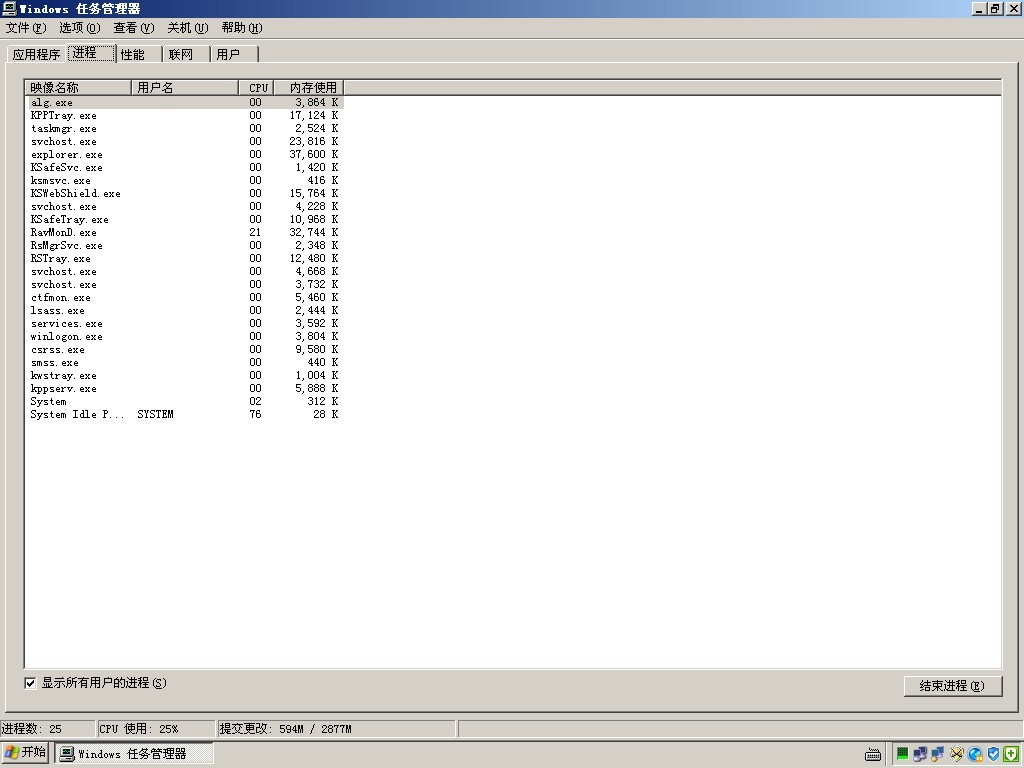The height and width of the screenshot is (768, 1024).
Task: Select the csrss.exe process
Action: (x=185, y=349)
